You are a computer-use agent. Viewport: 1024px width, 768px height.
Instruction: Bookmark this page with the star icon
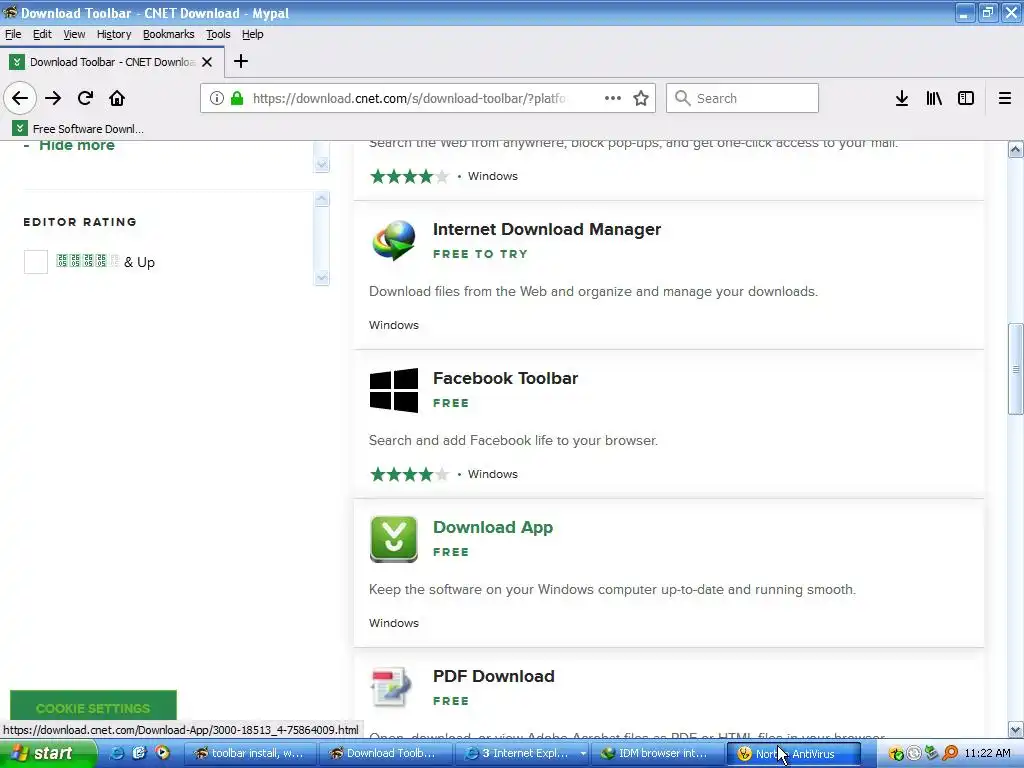[641, 98]
